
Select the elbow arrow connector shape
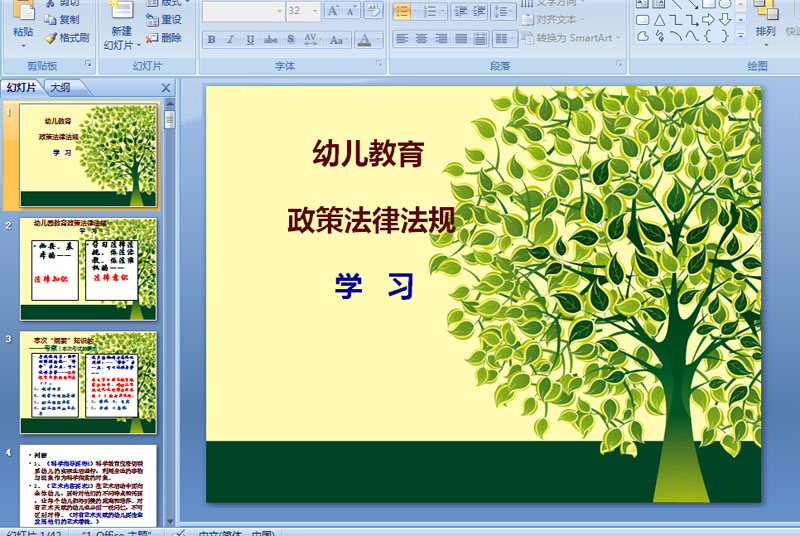coord(692,20)
